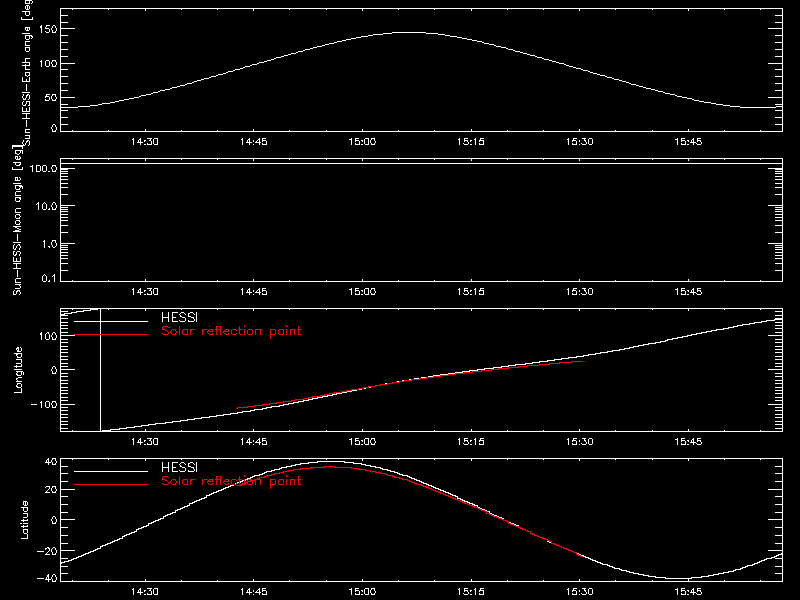Click 15:00 label under the Latitude plot
This screenshot has height=600, width=800.
click(x=362, y=592)
